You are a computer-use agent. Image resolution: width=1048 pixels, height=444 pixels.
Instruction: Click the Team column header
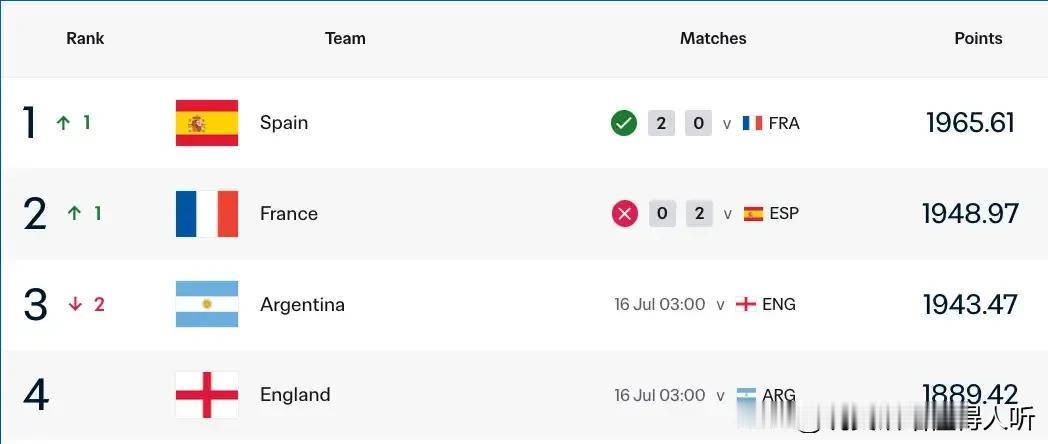coord(345,39)
